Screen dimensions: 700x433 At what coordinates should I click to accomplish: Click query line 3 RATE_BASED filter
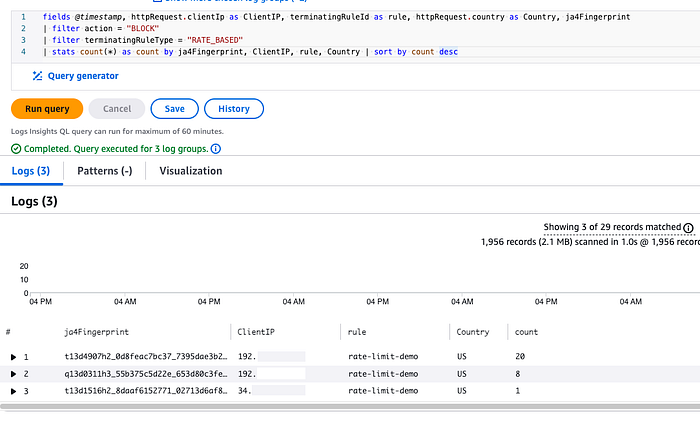pyautogui.click(x=143, y=40)
